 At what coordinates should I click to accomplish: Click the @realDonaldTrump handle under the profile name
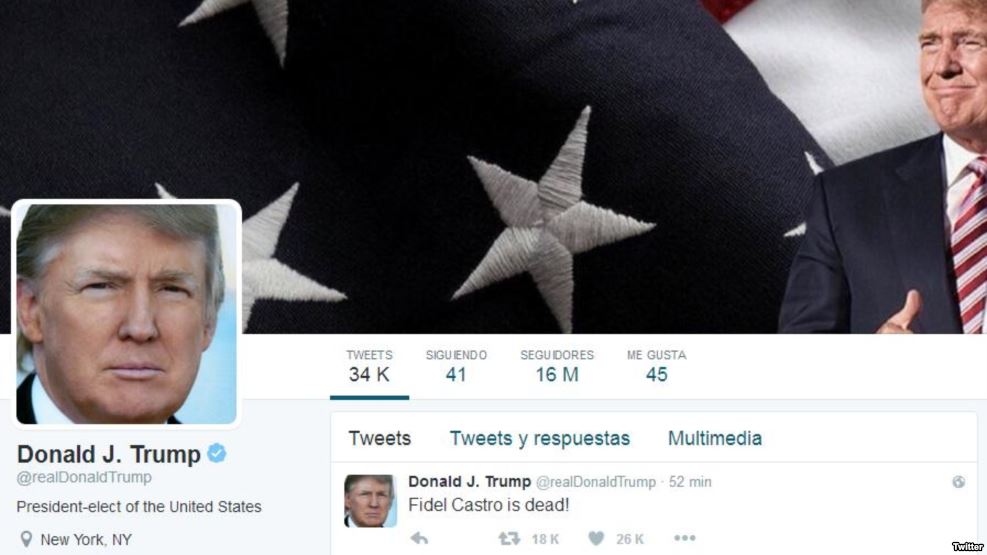click(84, 478)
